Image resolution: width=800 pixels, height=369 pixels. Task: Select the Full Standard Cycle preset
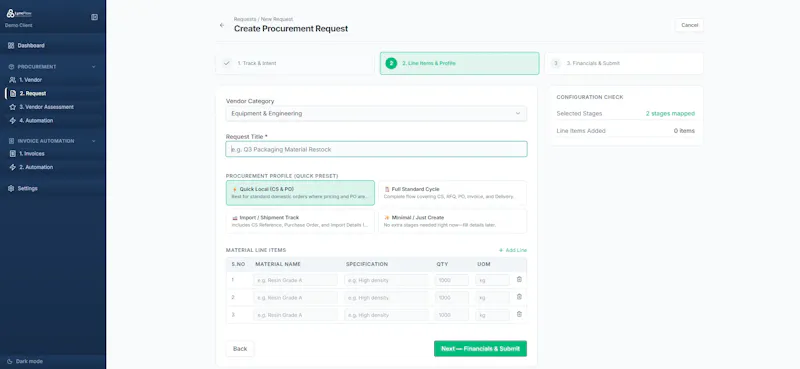point(452,192)
